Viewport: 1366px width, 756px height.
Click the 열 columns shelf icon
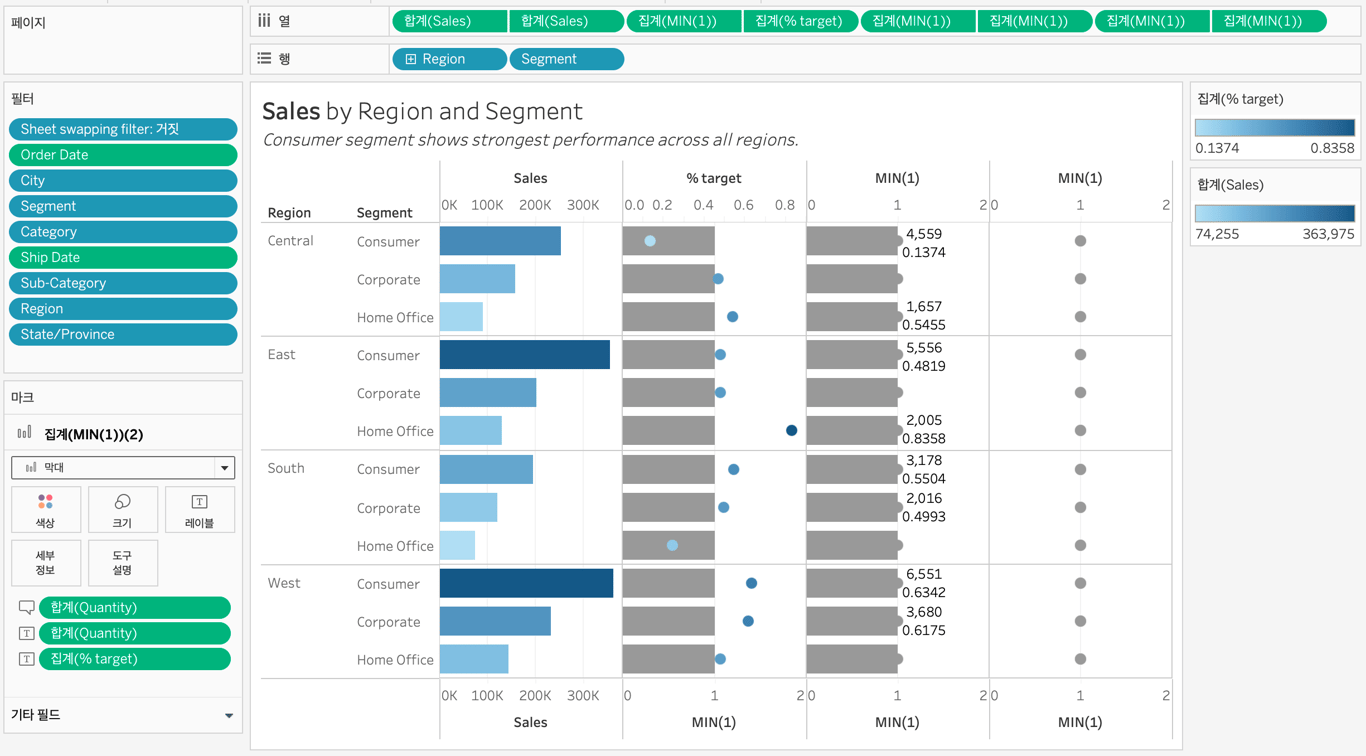tap(265, 21)
